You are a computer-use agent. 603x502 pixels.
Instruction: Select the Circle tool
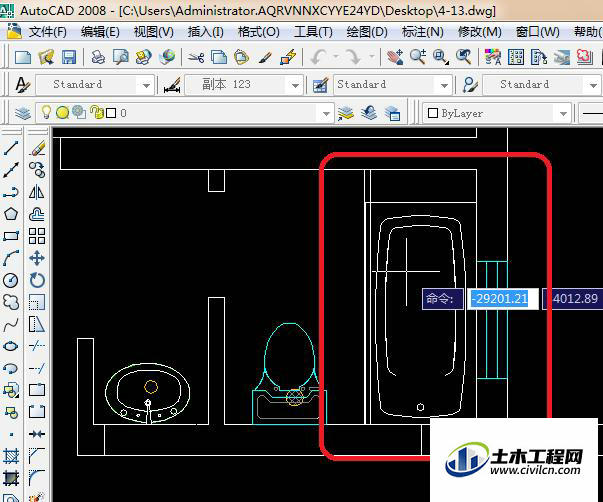coord(11,280)
